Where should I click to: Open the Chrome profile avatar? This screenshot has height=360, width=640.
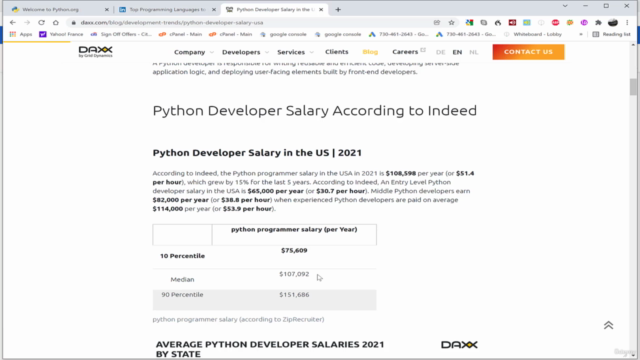[x=613, y=22]
